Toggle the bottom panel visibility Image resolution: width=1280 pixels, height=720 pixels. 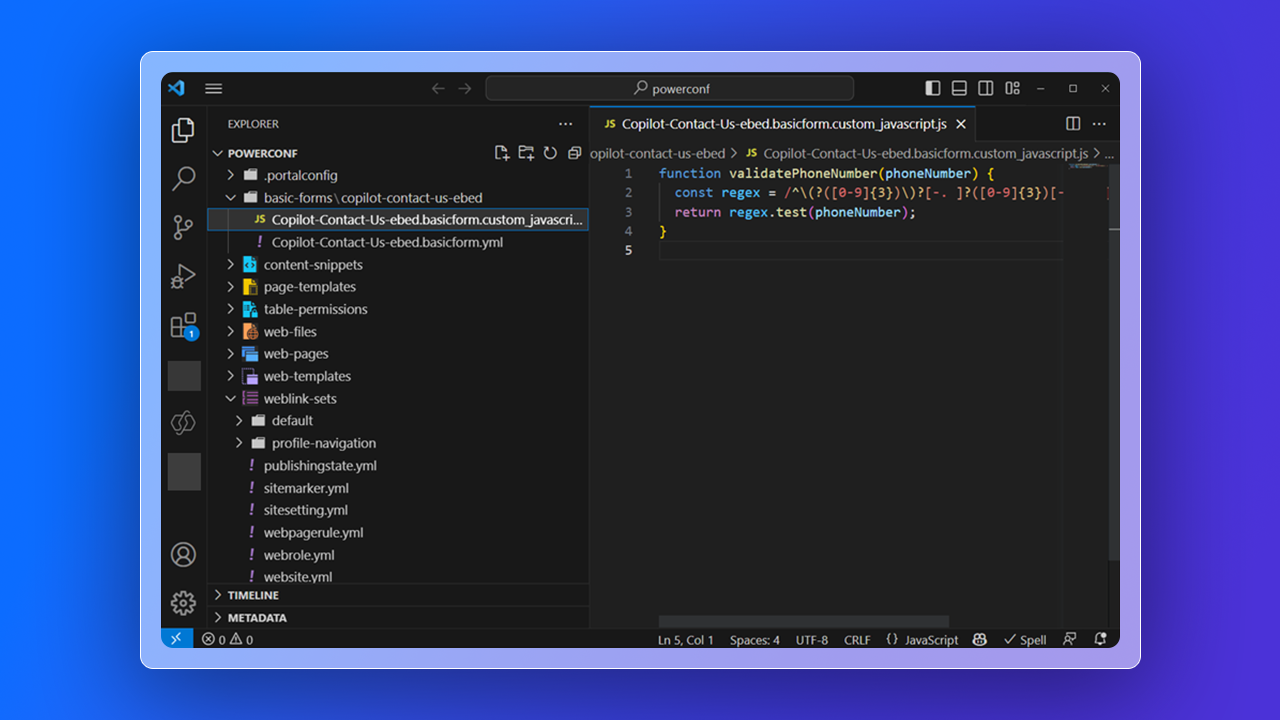click(x=958, y=88)
